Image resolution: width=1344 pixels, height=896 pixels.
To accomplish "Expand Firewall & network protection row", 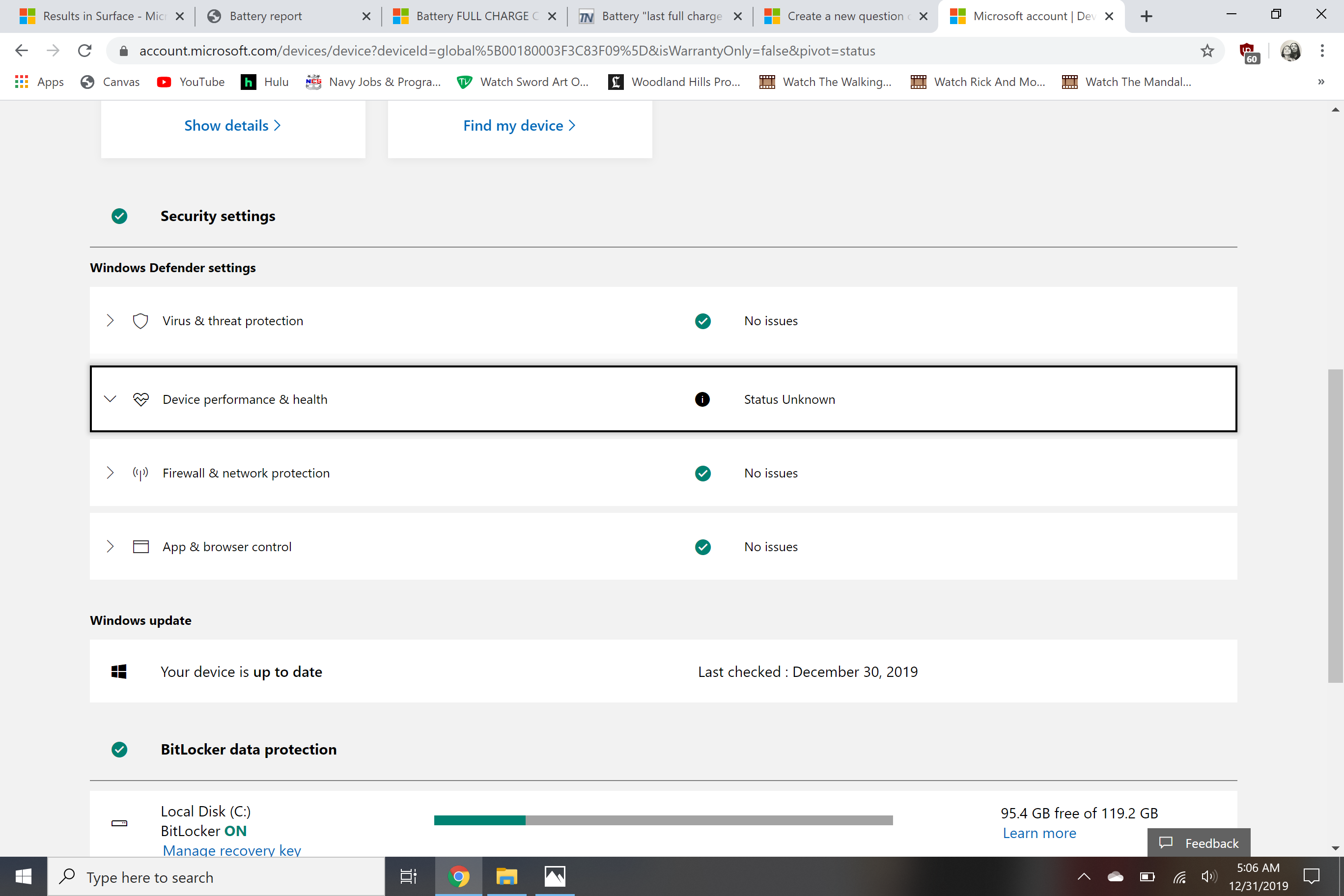I will 111,473.
